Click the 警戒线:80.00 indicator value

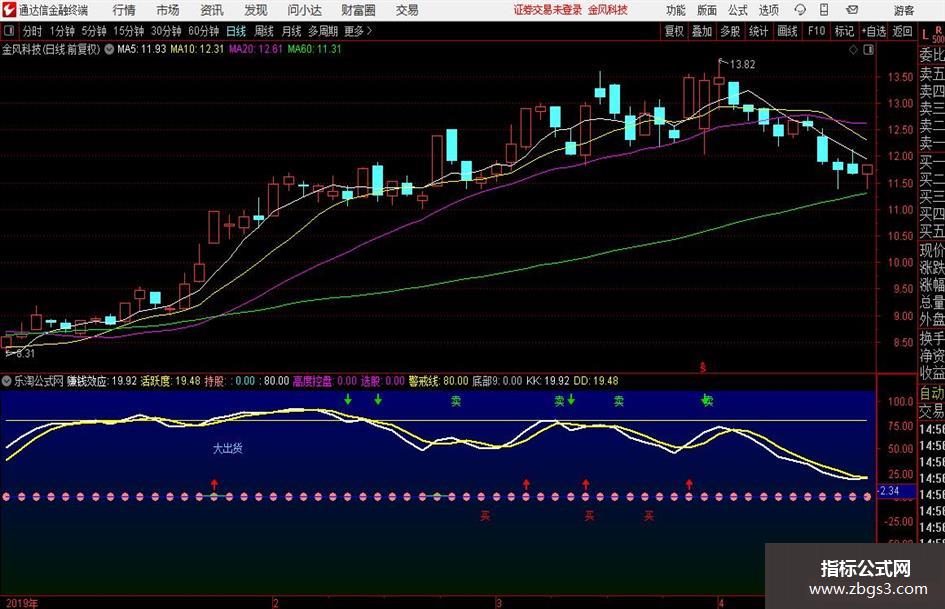pos(438,381)
